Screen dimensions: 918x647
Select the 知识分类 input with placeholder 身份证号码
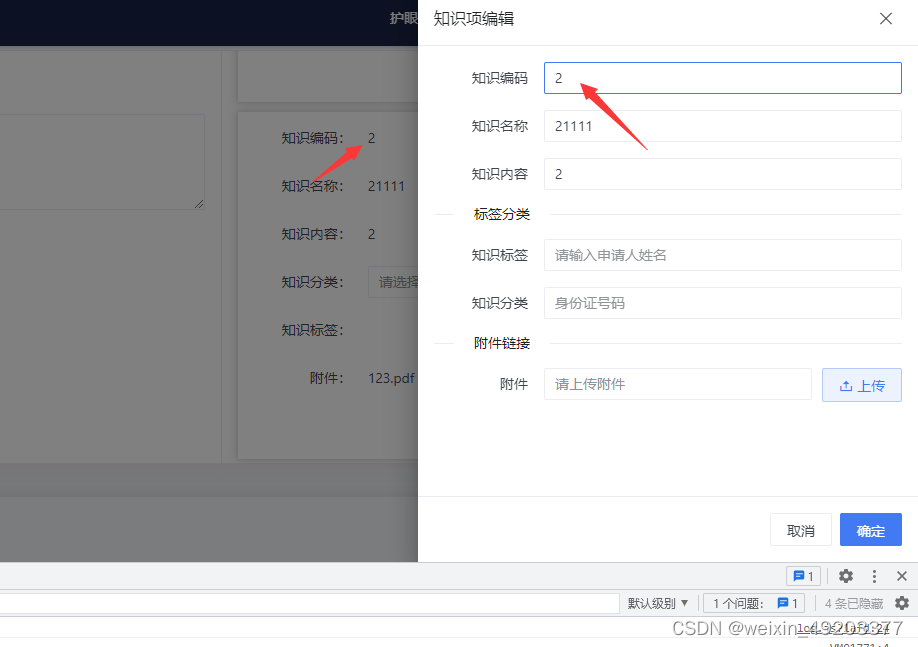722,303
